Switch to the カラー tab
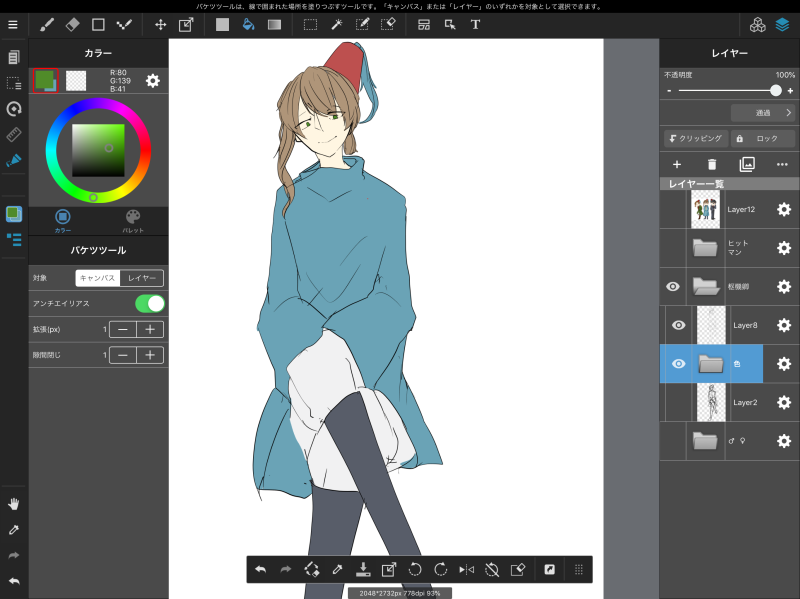This screenshot has width=800, height=599. 63,220
